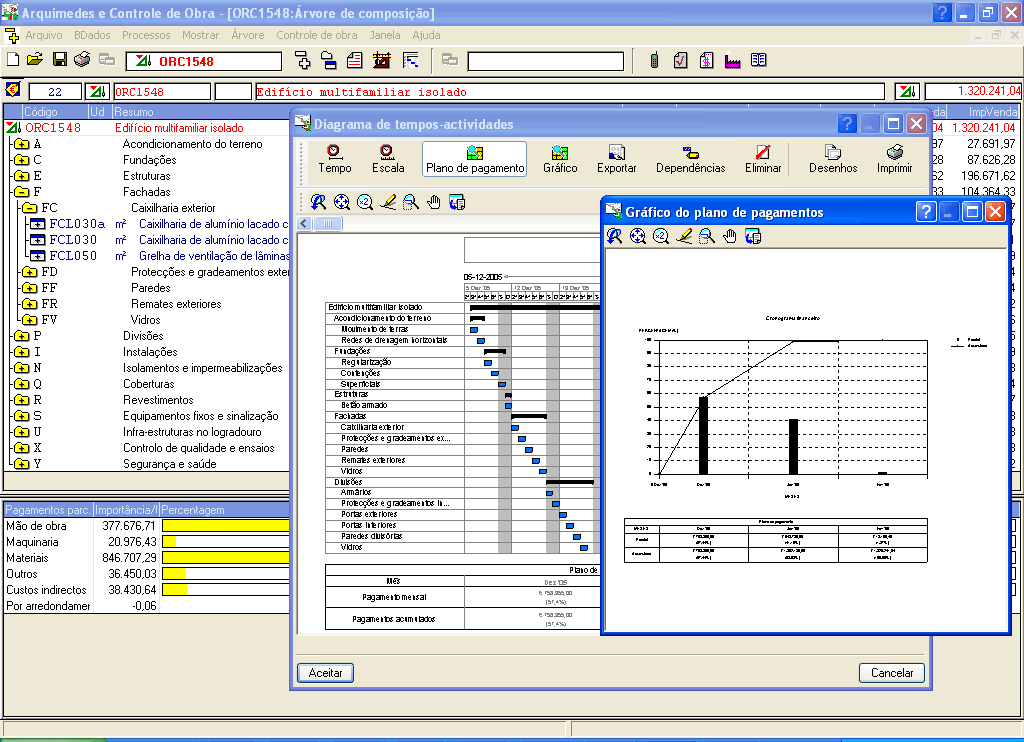Select the hand pan tool in the Gráfico do plano de pagamentos window
1024x742 pixels.
click(730, 236)
